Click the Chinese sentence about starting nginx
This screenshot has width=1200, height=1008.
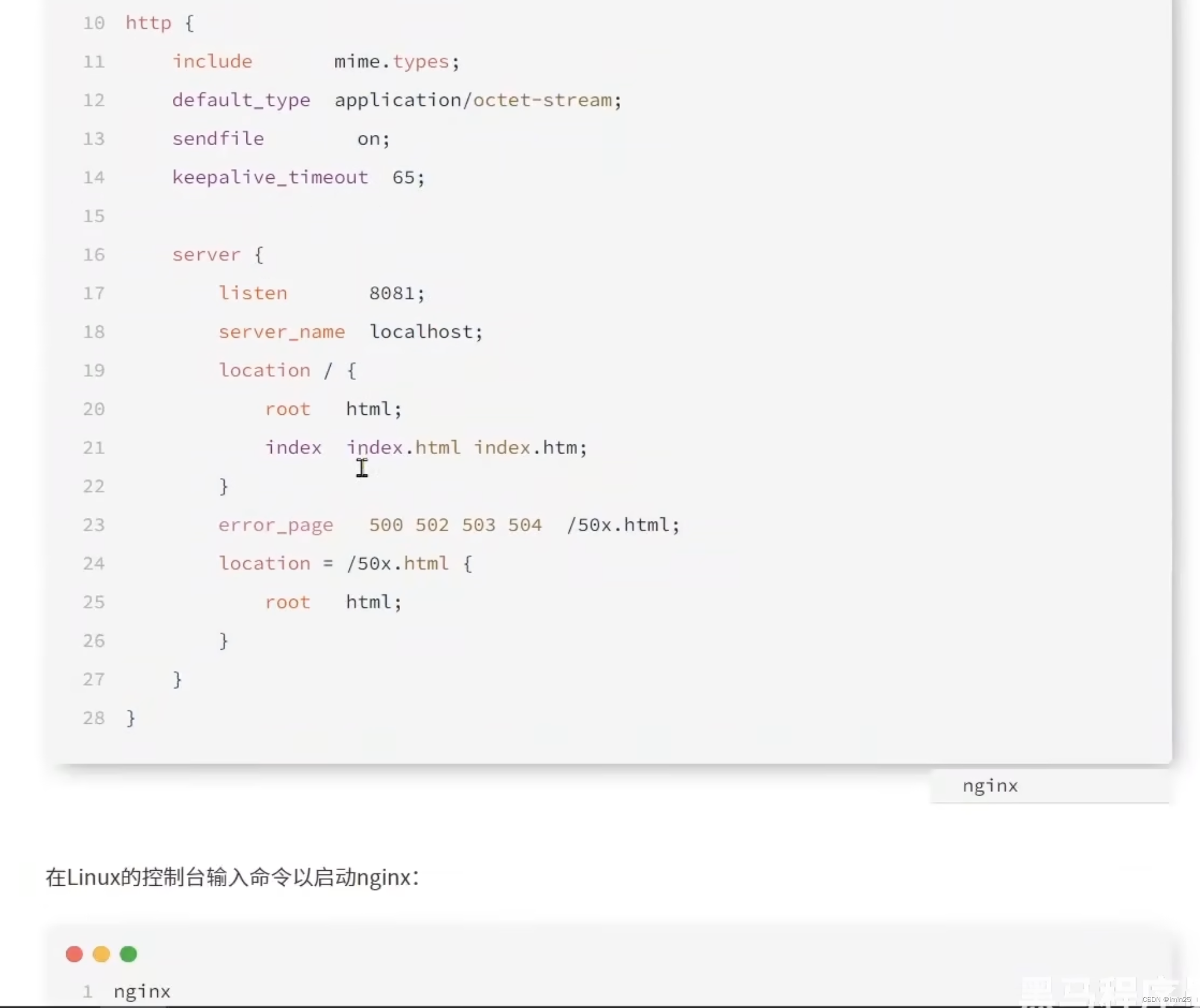pos(232,877)
